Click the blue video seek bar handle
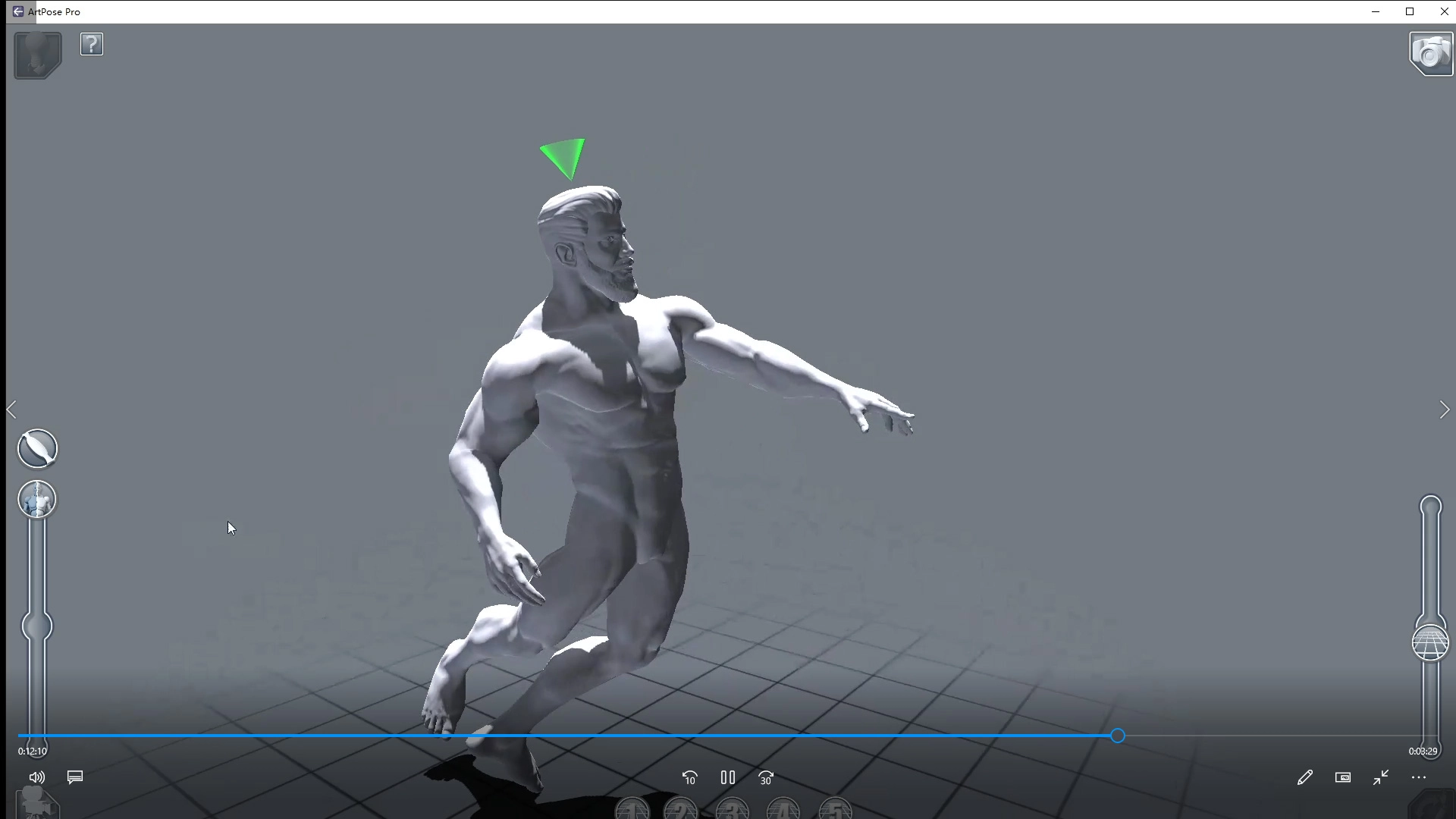The image size is (1456, 819). (1118, 736)
